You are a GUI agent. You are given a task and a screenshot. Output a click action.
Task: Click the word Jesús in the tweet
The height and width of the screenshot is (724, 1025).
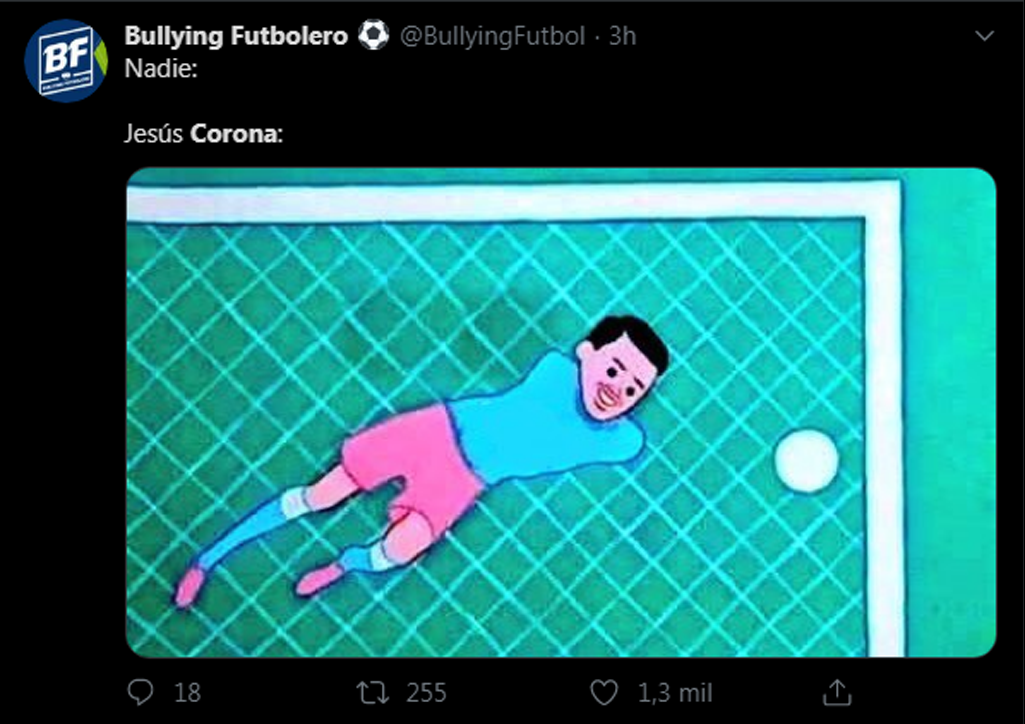pos(154,134)
